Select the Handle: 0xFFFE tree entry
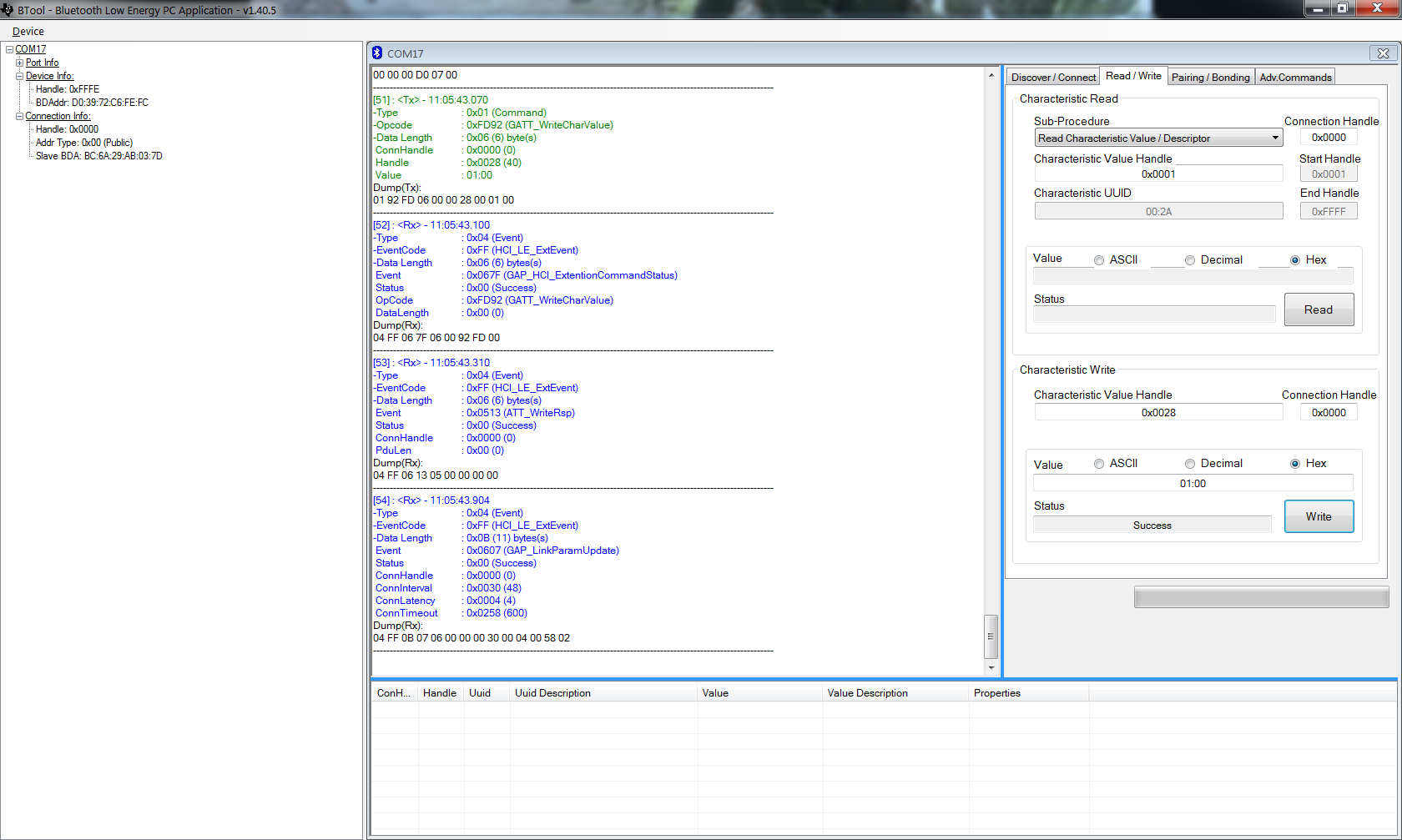The width and height of the screenshot is (1402, 840). tap(67, 89)
